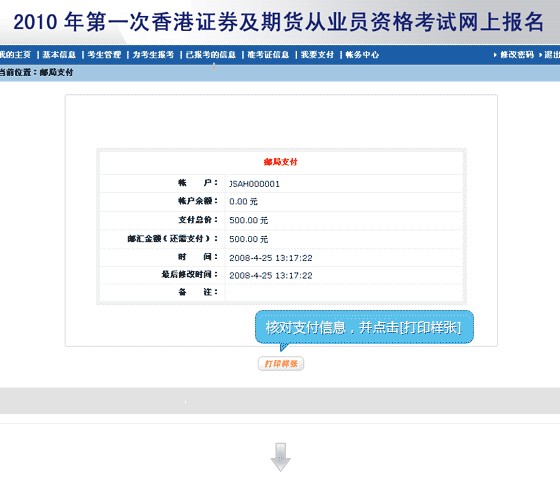Click the account number JSAH000001
This screenshot has height=479, width=560.
tap(254, 184)
